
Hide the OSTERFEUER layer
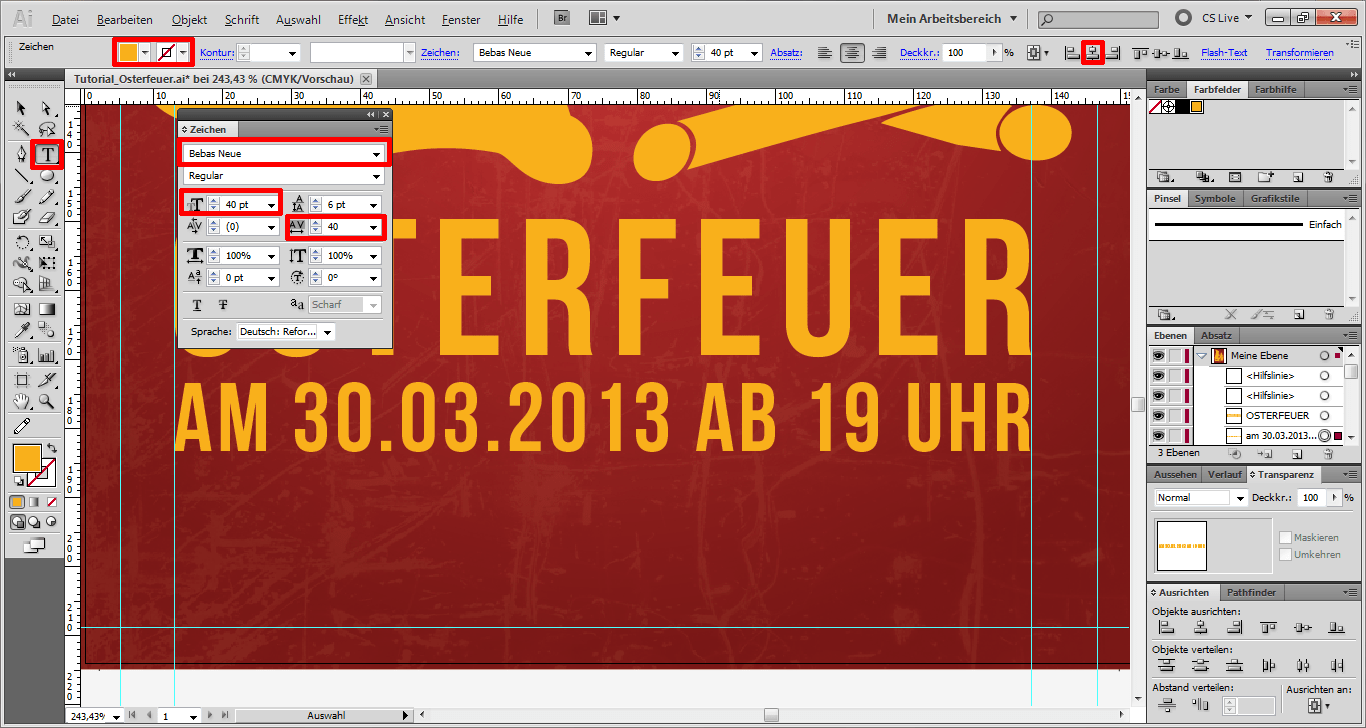point(1158,415)
